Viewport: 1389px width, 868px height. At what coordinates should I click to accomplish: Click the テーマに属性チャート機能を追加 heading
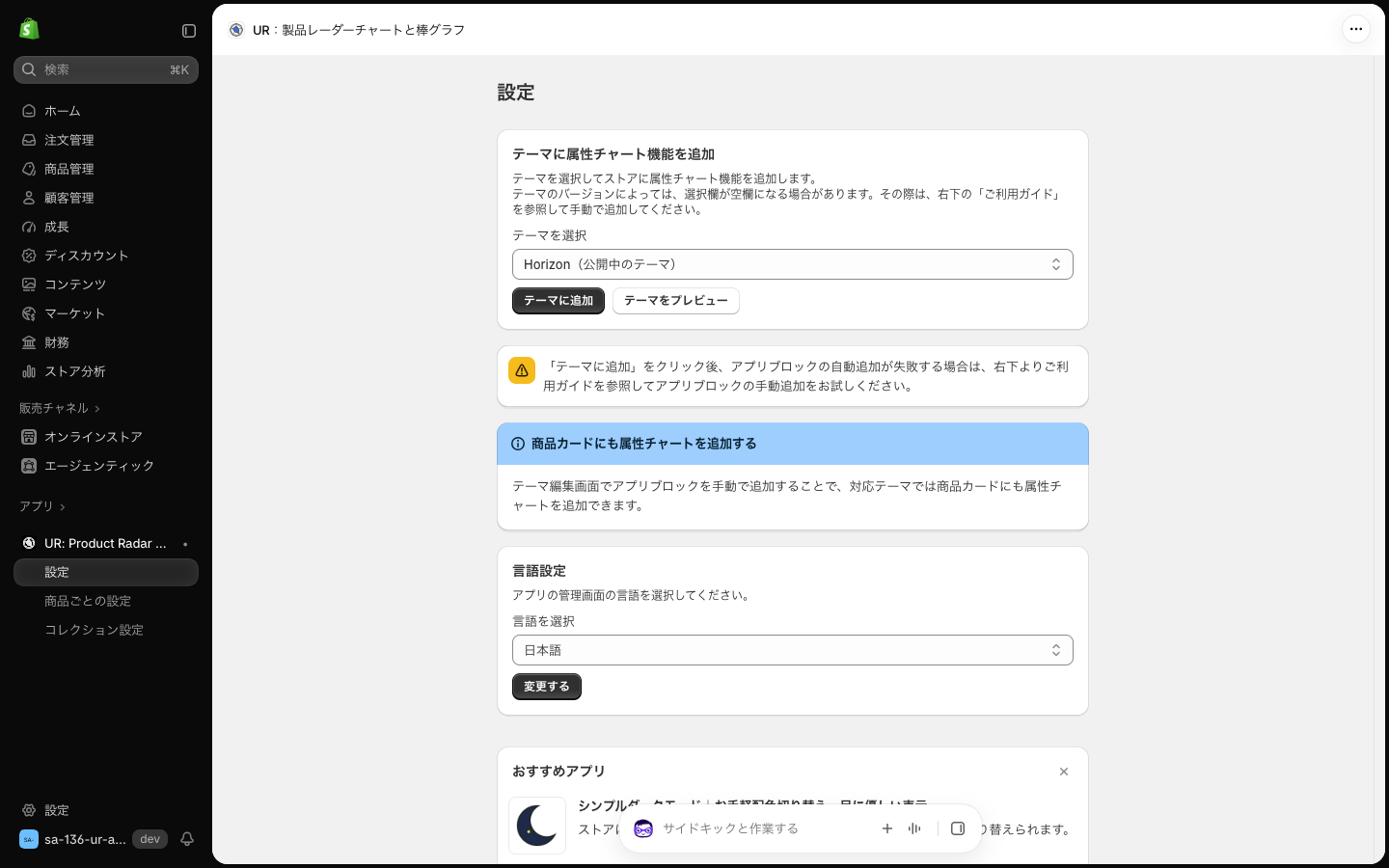pos(613,154)
